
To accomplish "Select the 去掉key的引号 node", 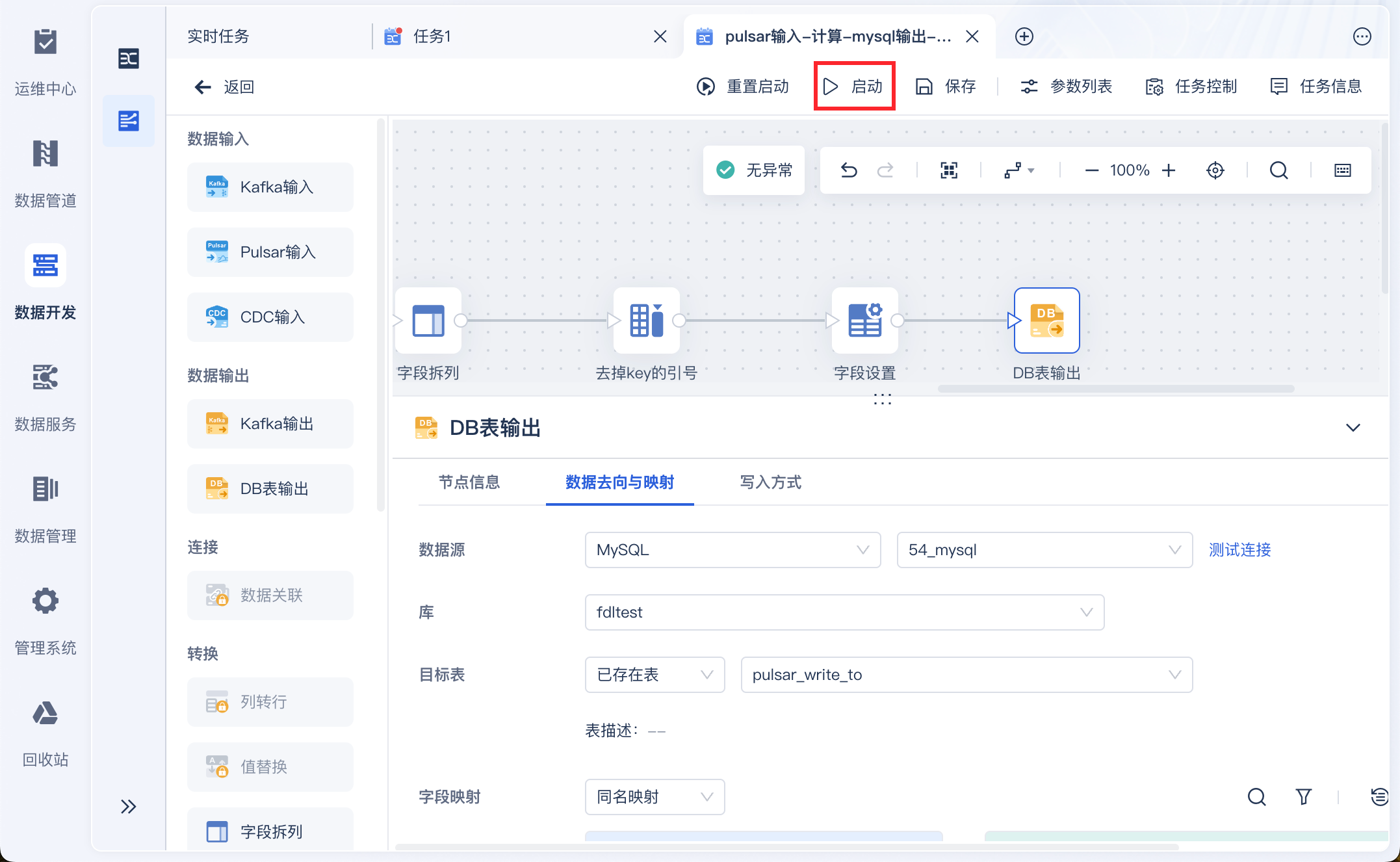I will pos(646,320).
